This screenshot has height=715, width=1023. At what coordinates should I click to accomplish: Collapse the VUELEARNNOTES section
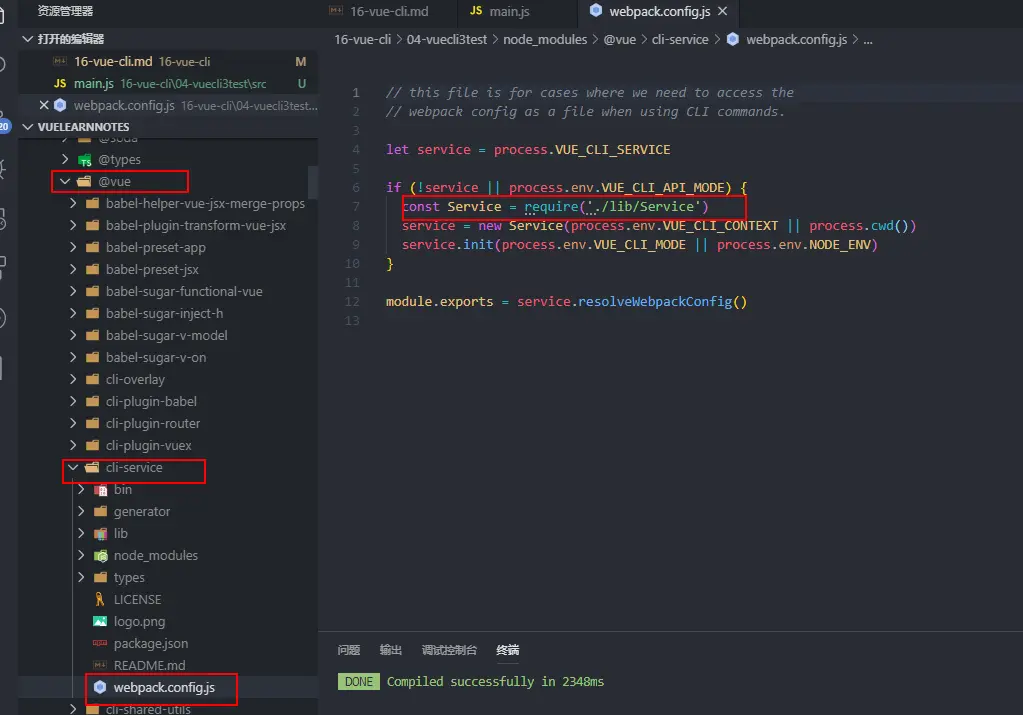(27, 127)
